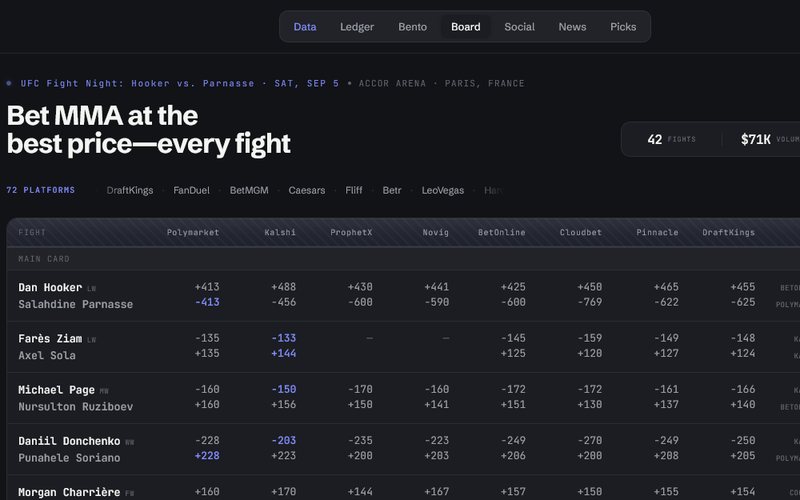Select Betr in the platforms list
Screen dimensions: 800x500
point(392,190)
